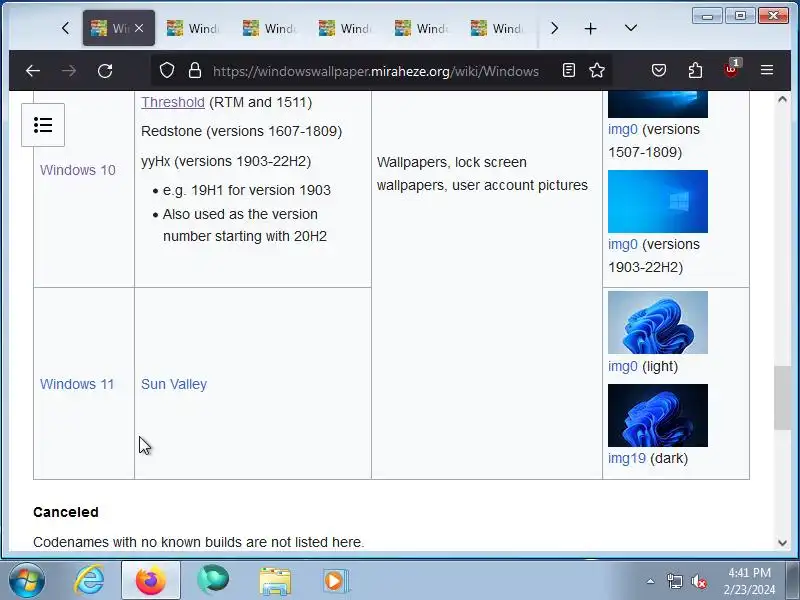Open the Threshold link
The image size is (800, 600).
click(x=173, y=102)
